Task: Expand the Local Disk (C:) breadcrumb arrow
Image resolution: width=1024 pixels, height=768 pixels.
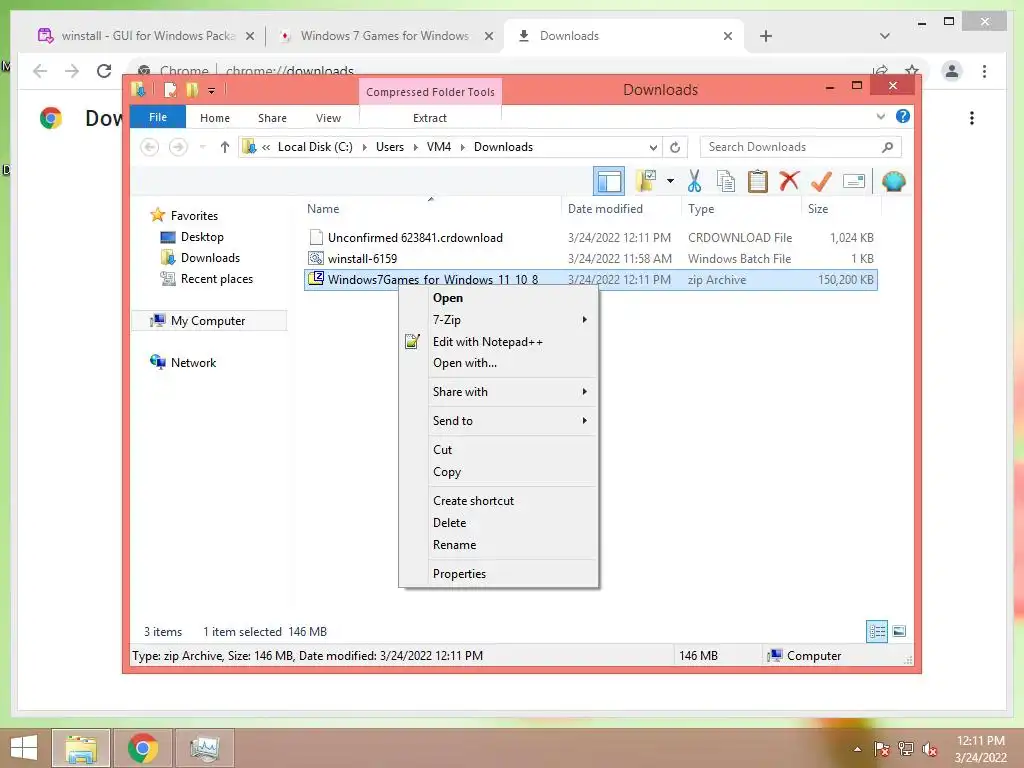Action: pyautogui.click(x=364, y=147)
